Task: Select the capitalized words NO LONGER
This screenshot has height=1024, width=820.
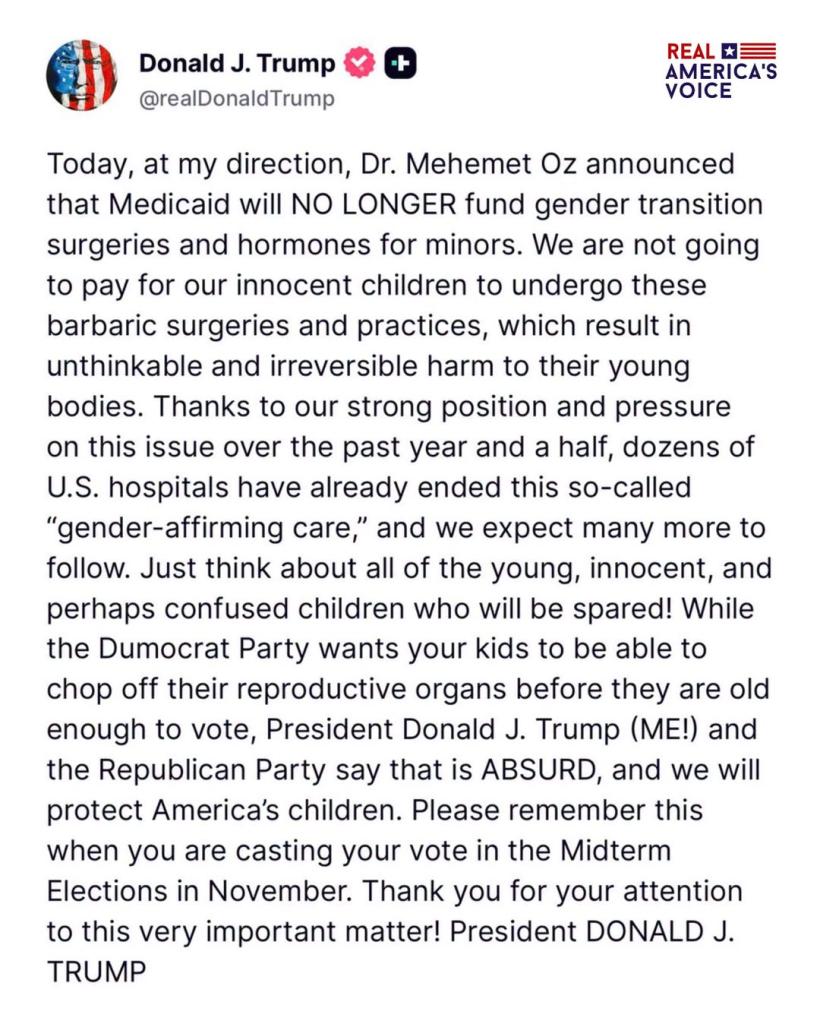Action: click(x=373, y=204)
